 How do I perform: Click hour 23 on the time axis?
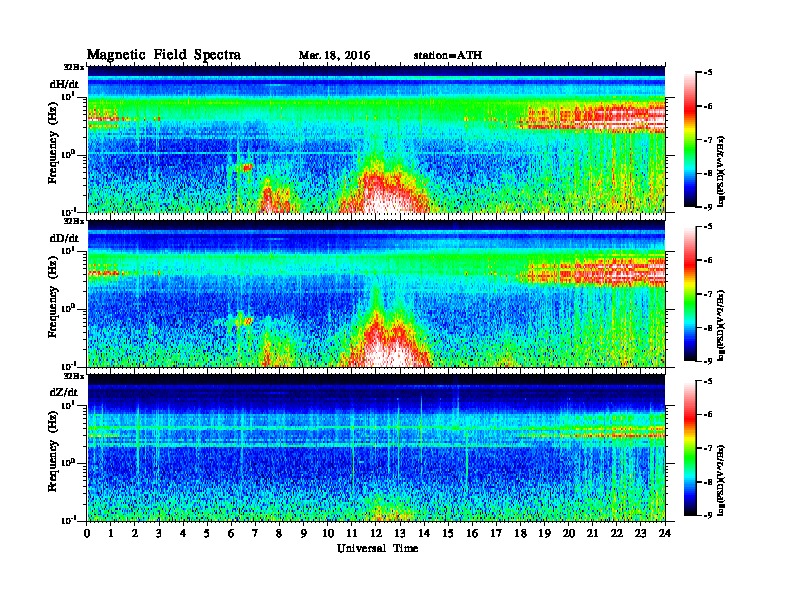[x=641, y=533]
